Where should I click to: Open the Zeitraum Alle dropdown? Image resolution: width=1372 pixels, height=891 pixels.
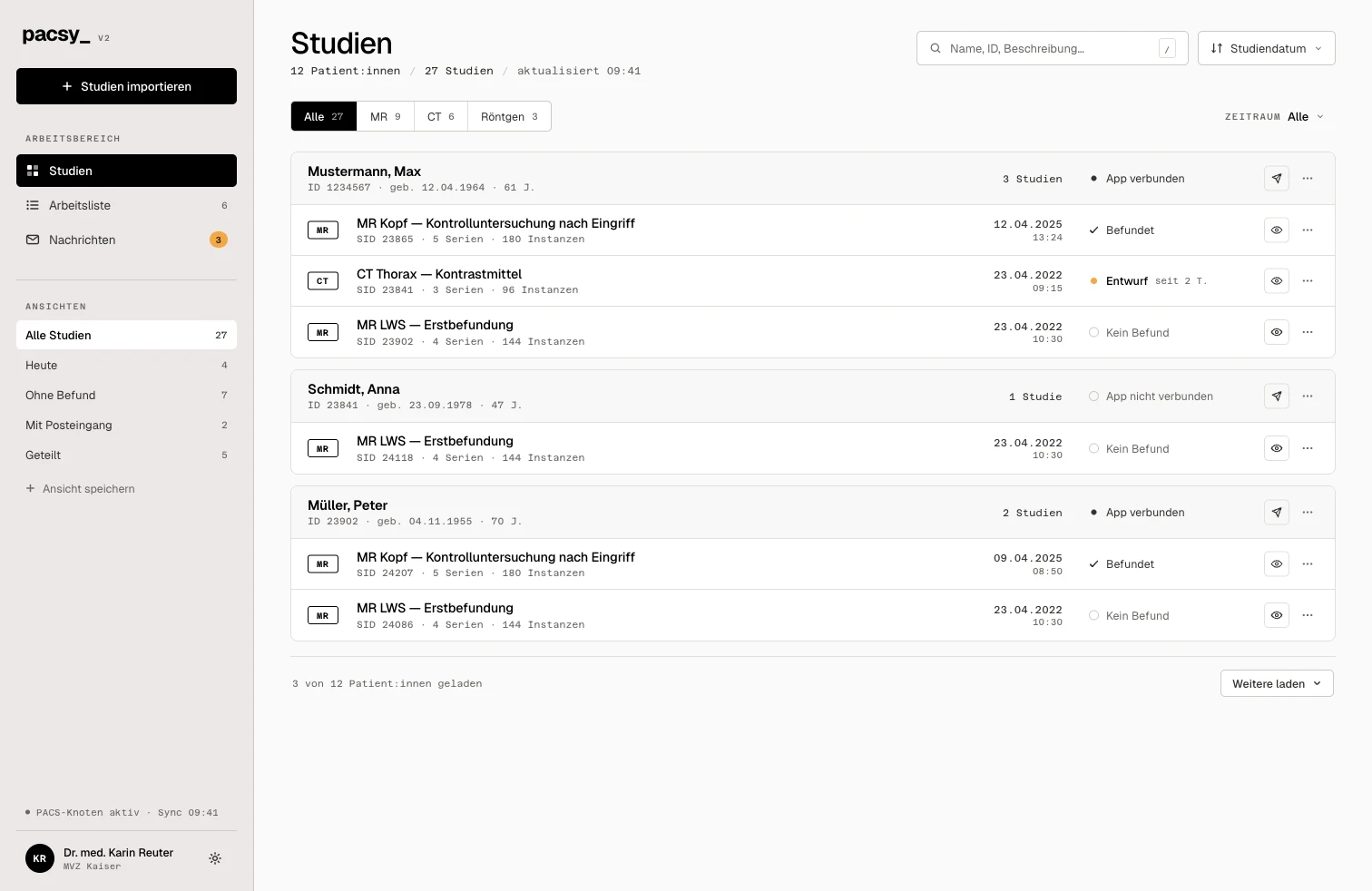click(x=1275, y=117)
